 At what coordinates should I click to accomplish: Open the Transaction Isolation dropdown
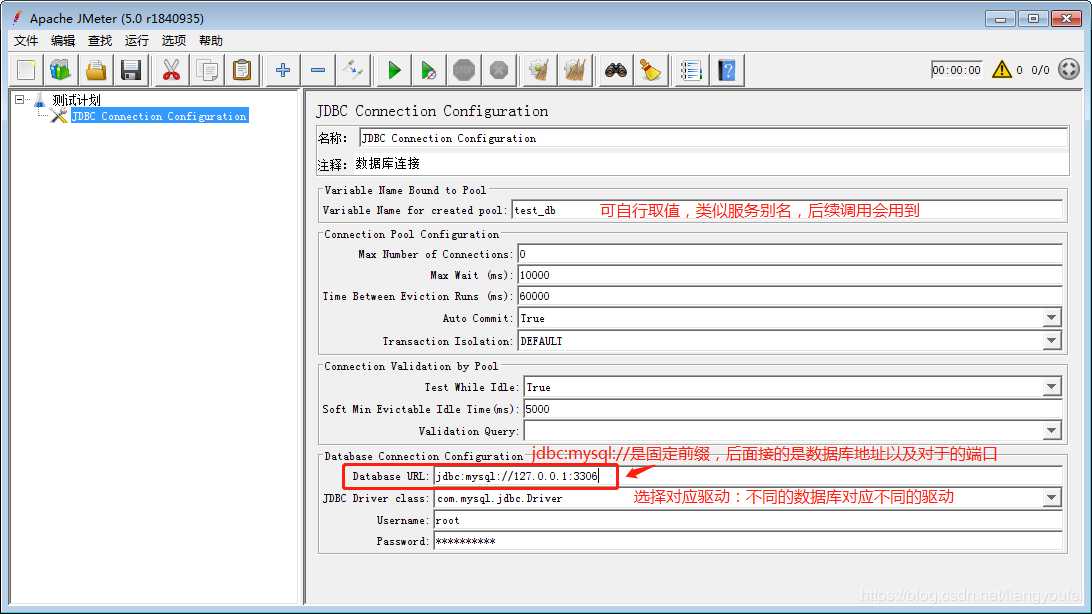[1051, 341]
